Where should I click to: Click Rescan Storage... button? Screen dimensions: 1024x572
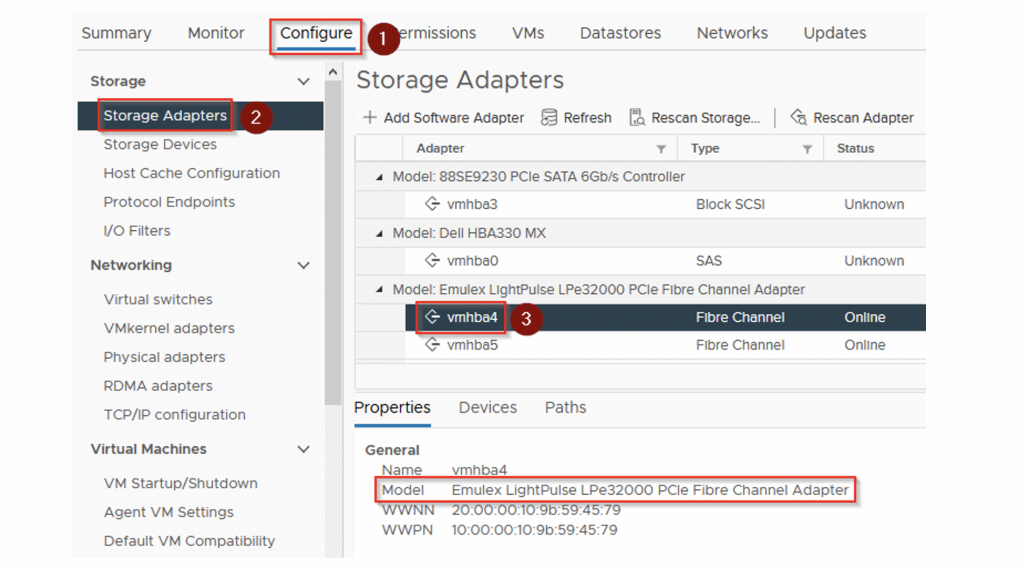(695, 118)
